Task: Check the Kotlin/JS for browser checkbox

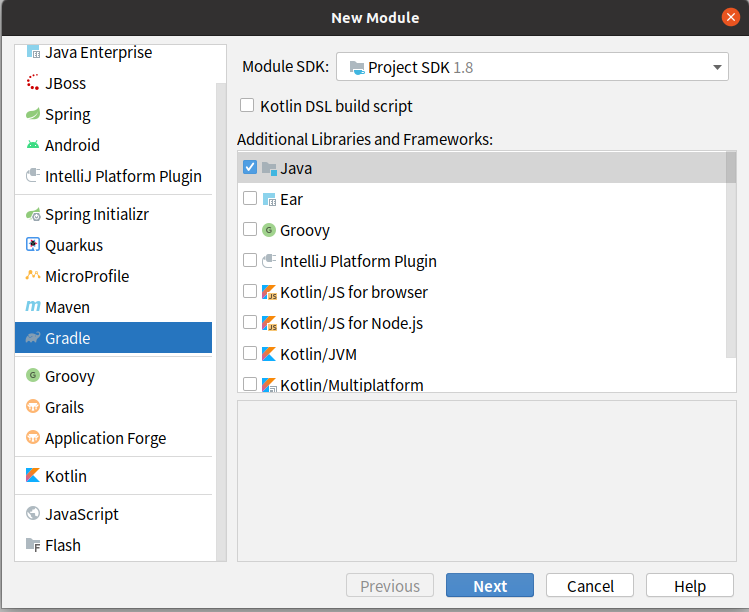Action: (x=250, y=291)
